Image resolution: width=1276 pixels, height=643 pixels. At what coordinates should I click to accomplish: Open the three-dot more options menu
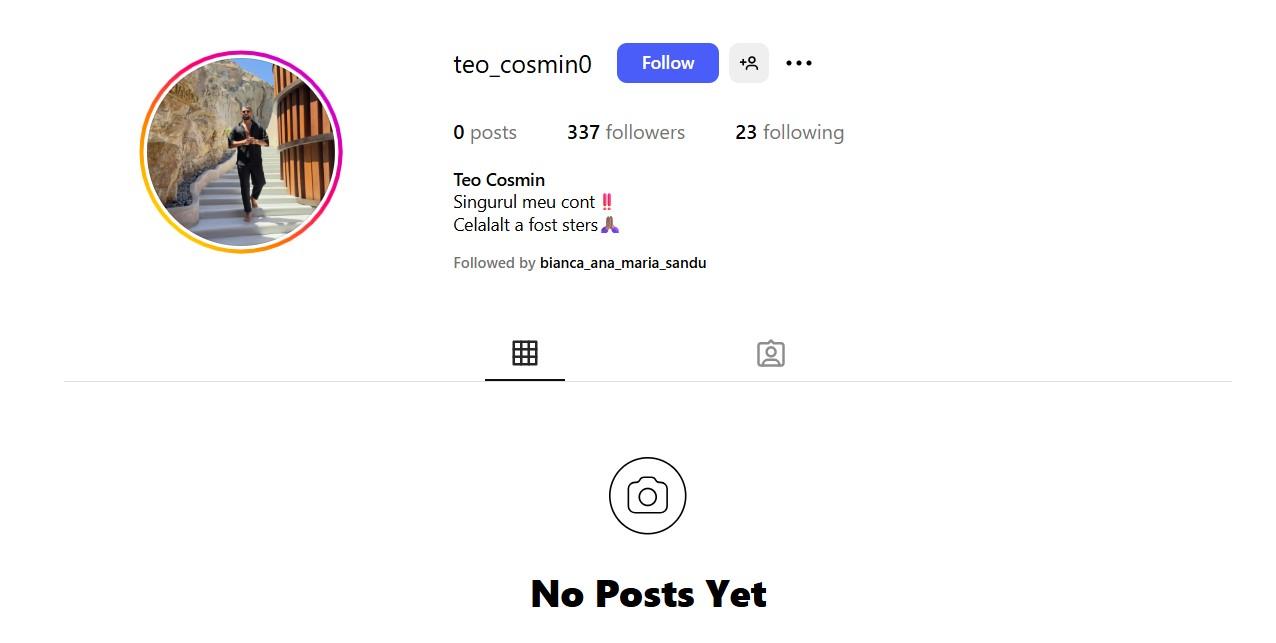tap(799, 63)
